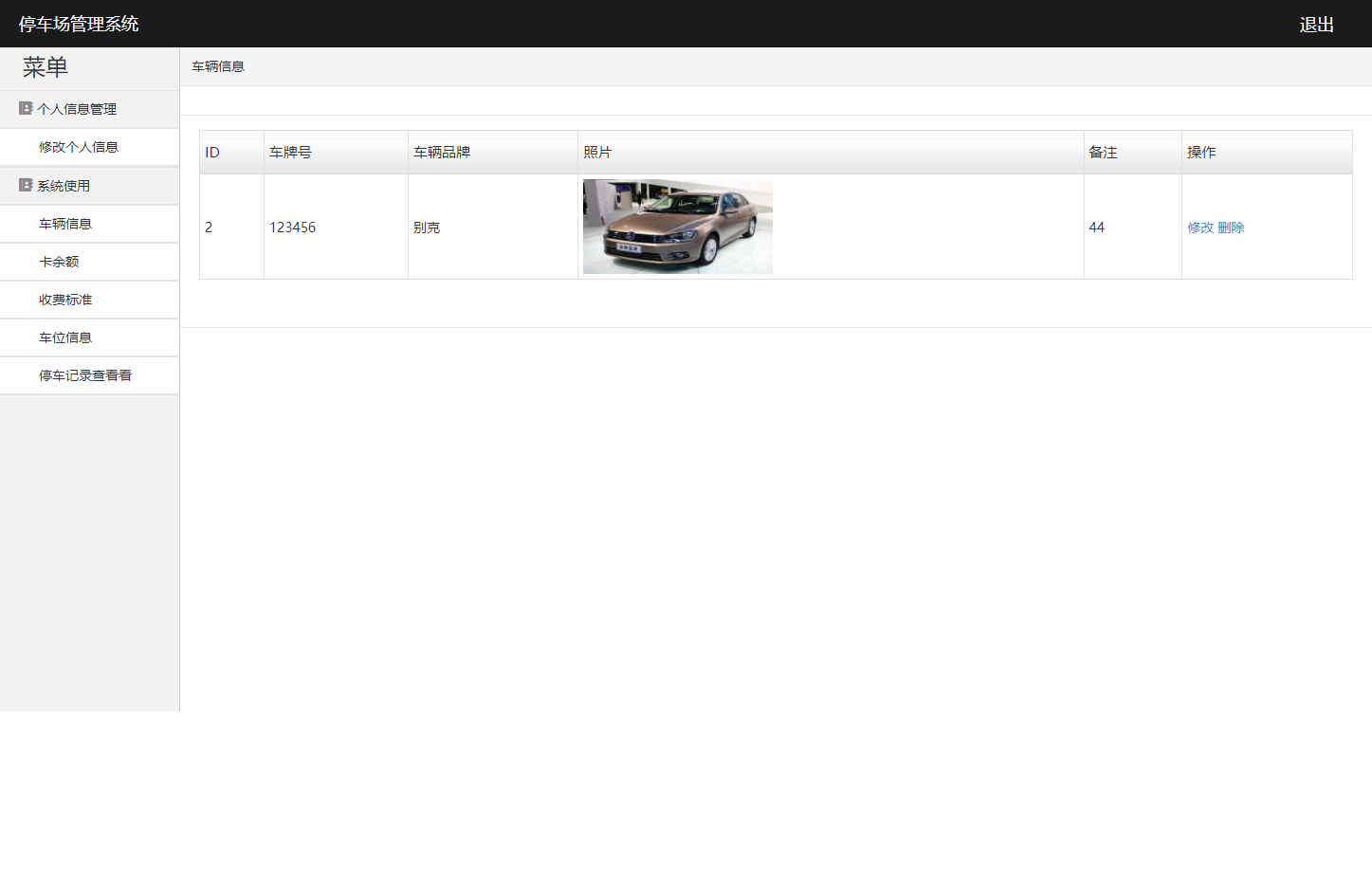
Task: Click the 删除 link to delete the record
Action: 1233,228
